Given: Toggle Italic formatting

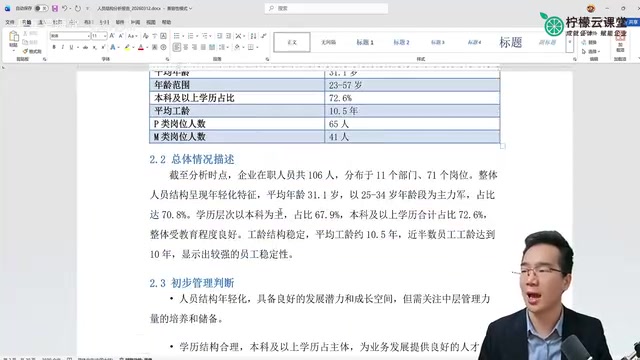Looking at the screenshot, I should (x=62, y=47).
